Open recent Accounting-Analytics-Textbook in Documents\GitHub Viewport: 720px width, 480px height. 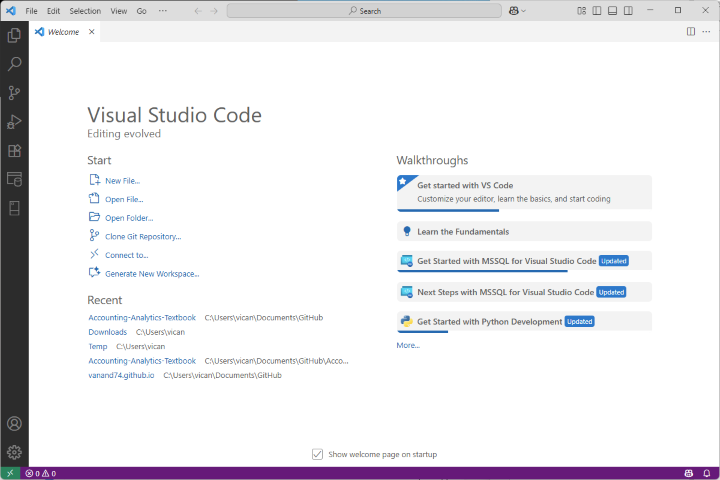142,317
